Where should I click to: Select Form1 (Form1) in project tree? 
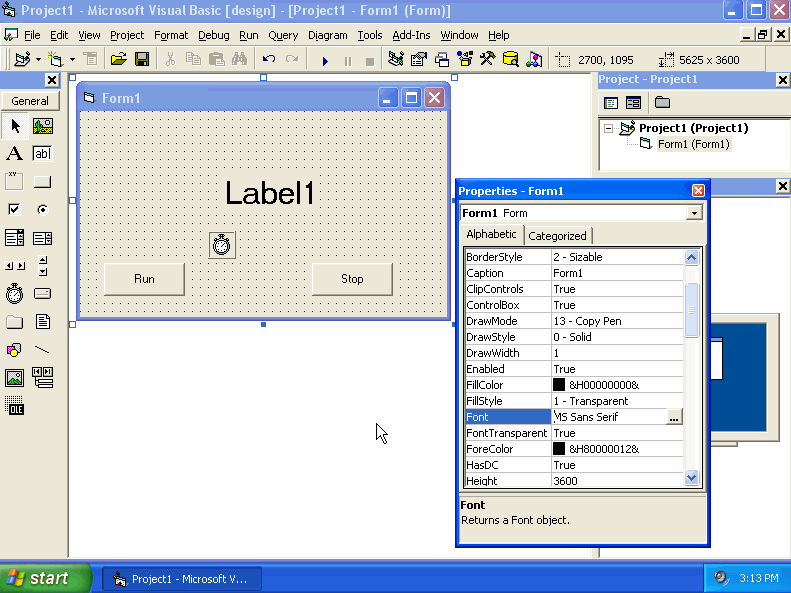[694, 144]
